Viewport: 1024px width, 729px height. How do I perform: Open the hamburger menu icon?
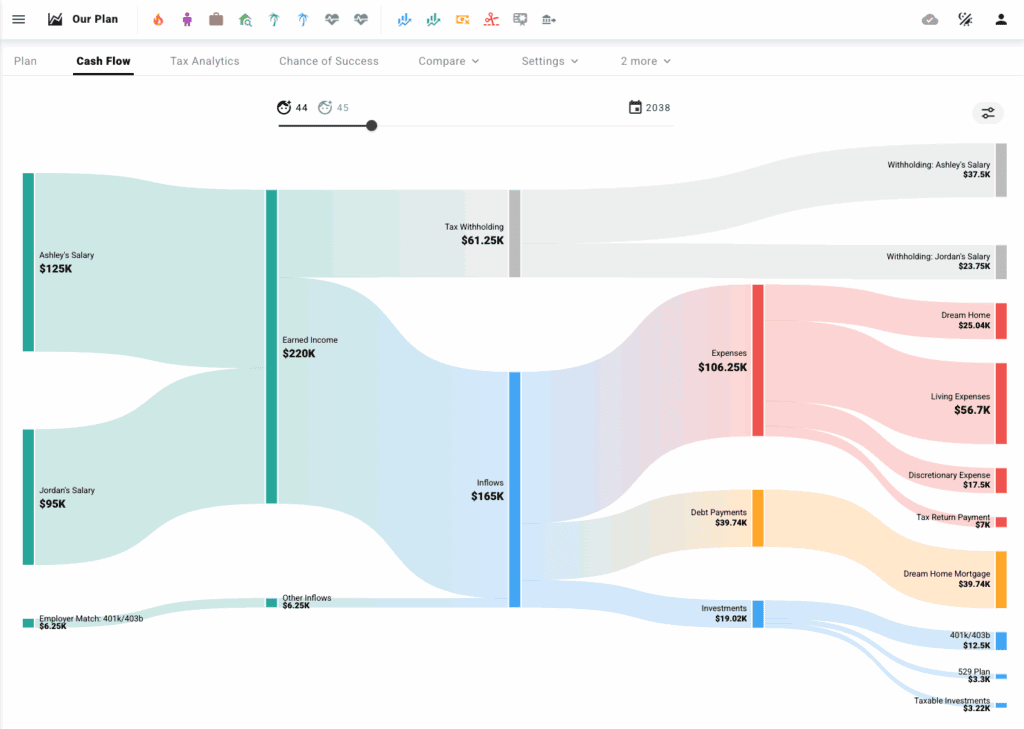18,19
